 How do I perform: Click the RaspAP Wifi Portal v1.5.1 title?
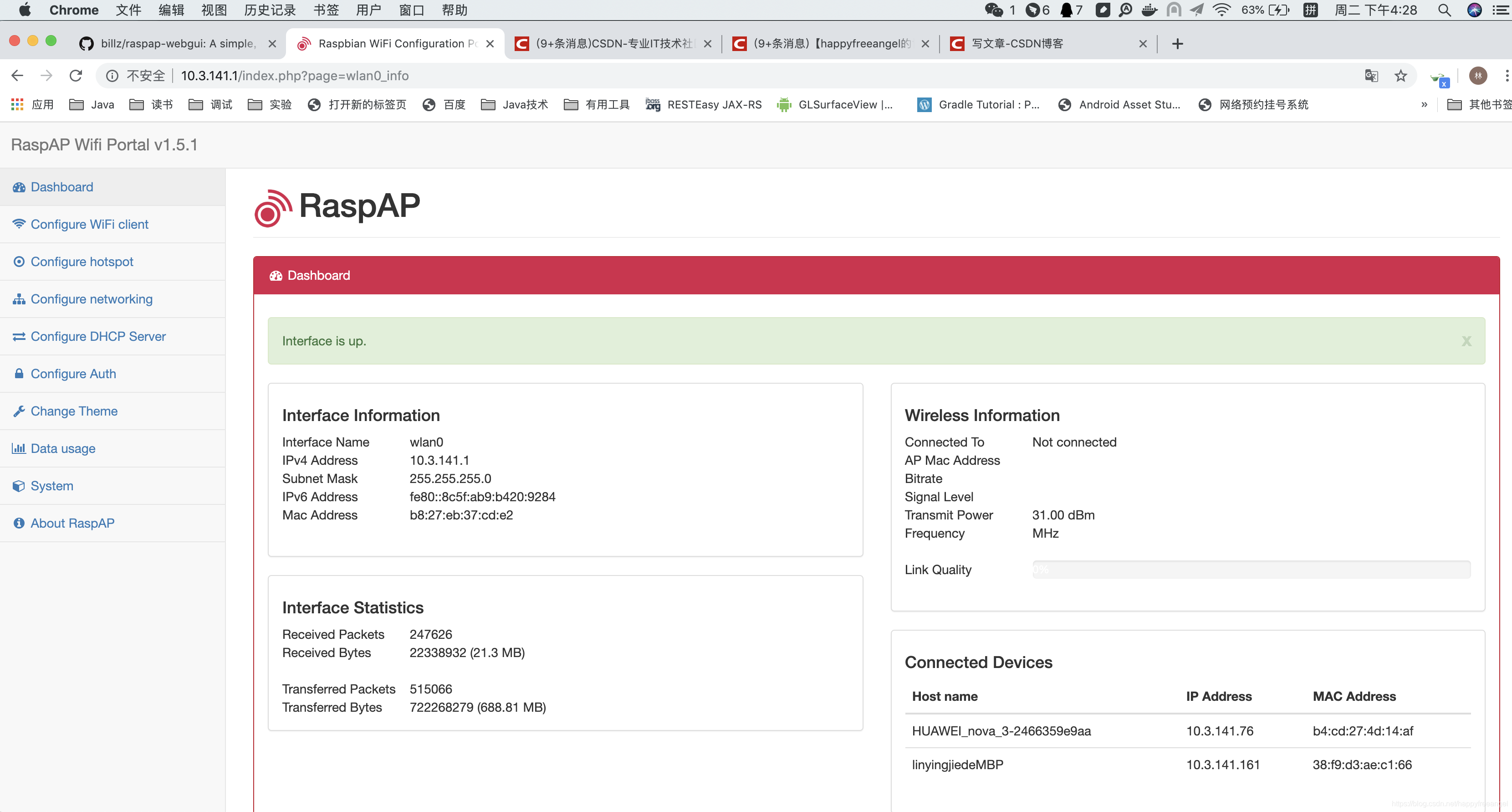tap(104, 145)
